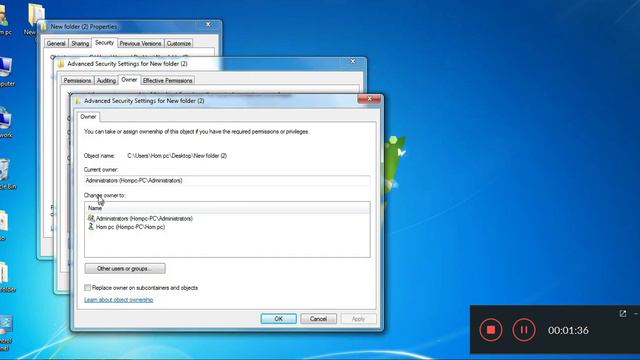Viewport: 640px width, 360px height.
Task: Pause the screen recording
Action: point(524,329)
